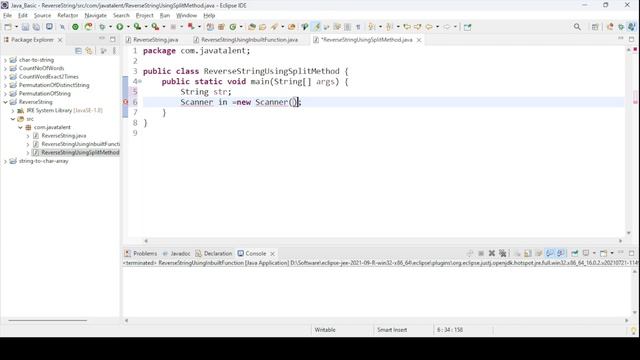Click the Search magnifier icon in toolbar

pos(577,27)
